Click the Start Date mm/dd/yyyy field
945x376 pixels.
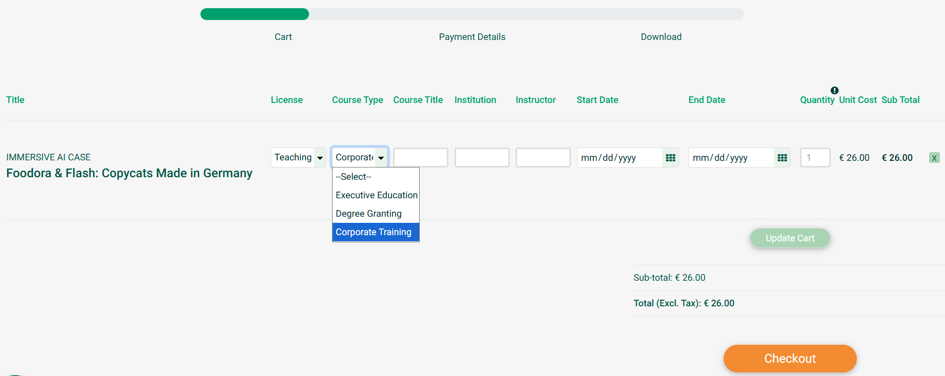[620, 158]
